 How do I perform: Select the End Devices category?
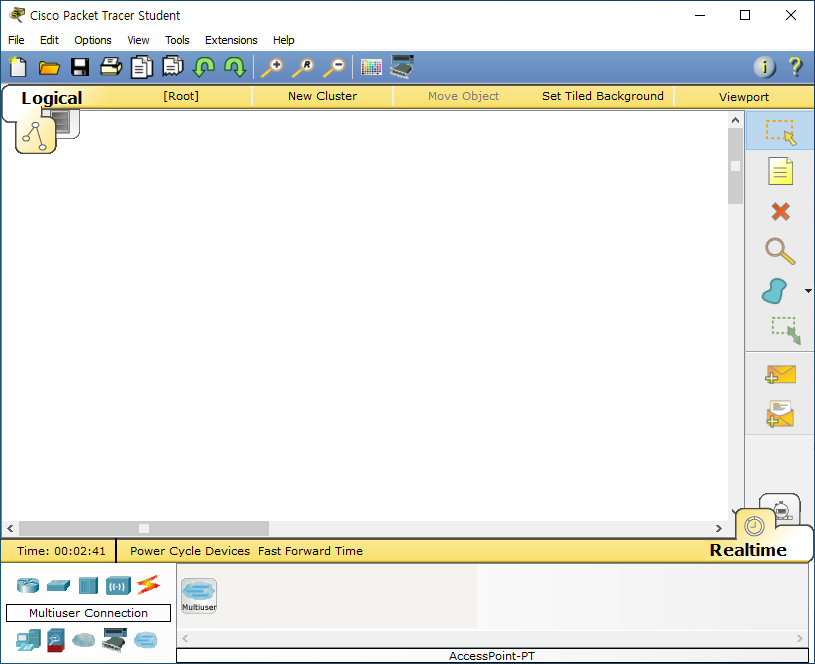click(28, 640)
